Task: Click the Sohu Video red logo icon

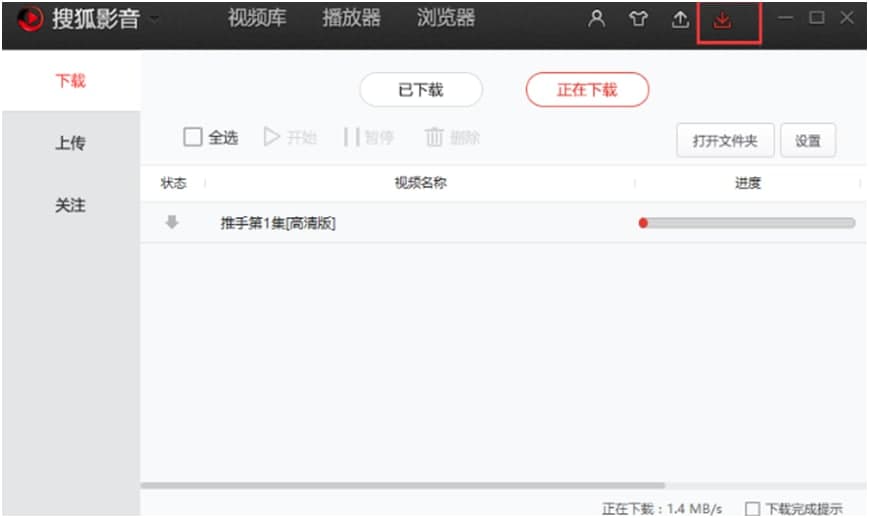Action: click(29, 19)
